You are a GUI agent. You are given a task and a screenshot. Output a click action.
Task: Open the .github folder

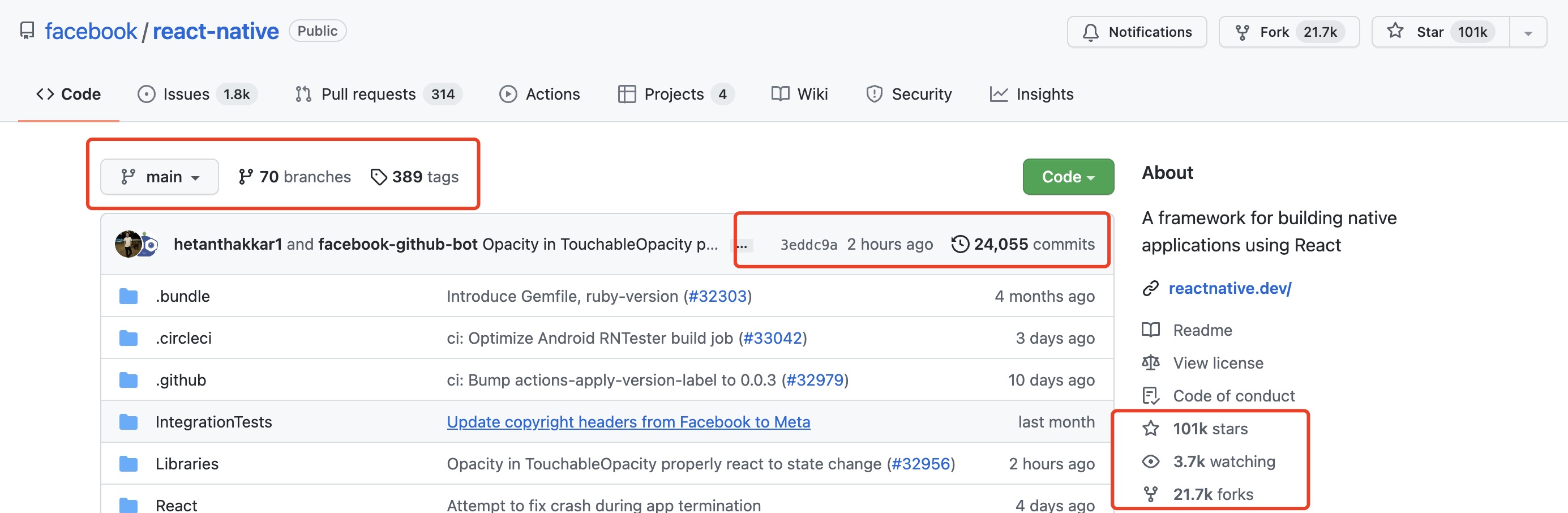(181, 380)
